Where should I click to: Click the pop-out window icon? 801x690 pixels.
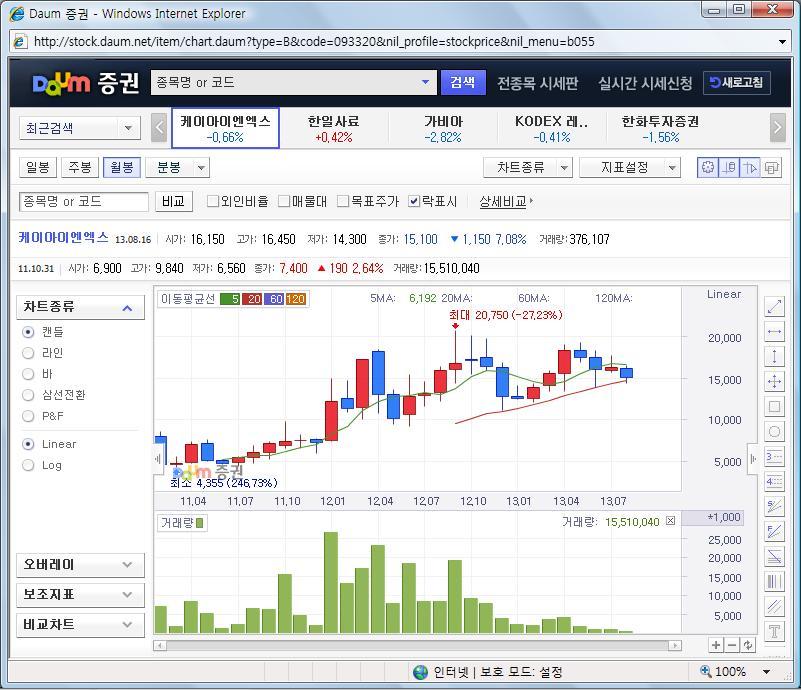(771, 168)
